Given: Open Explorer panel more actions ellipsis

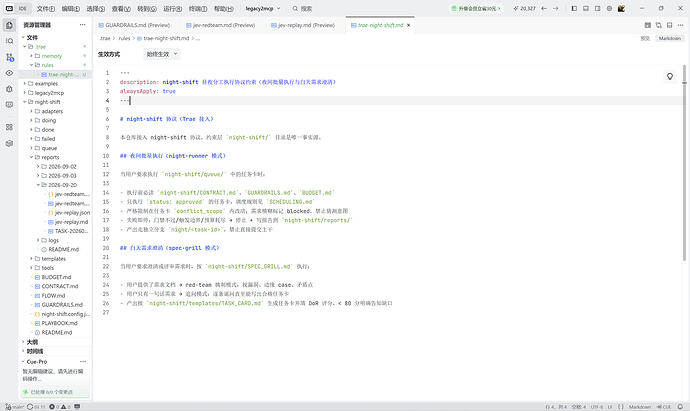Looking at the screenshot, I should (x=83, y=25).
